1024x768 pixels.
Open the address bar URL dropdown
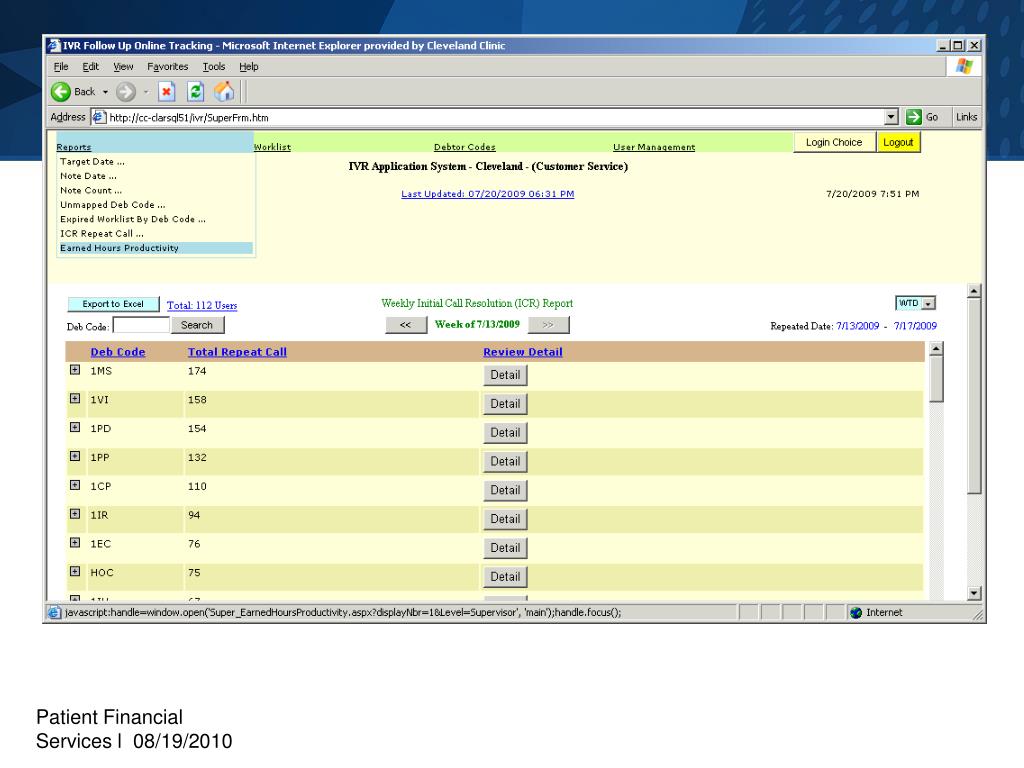pyautogui.click(x=891, y=117)
